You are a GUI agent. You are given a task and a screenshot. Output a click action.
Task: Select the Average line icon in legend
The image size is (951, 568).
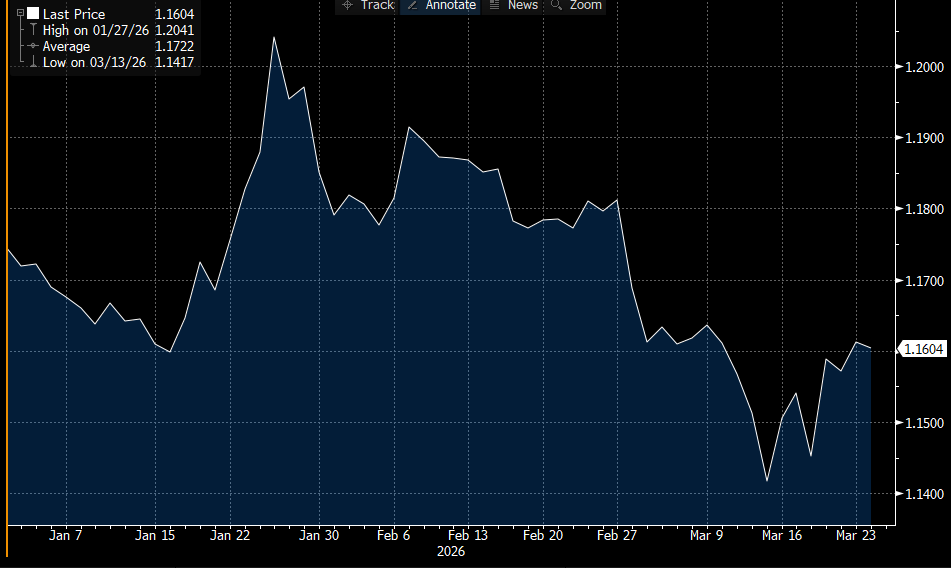33,46
